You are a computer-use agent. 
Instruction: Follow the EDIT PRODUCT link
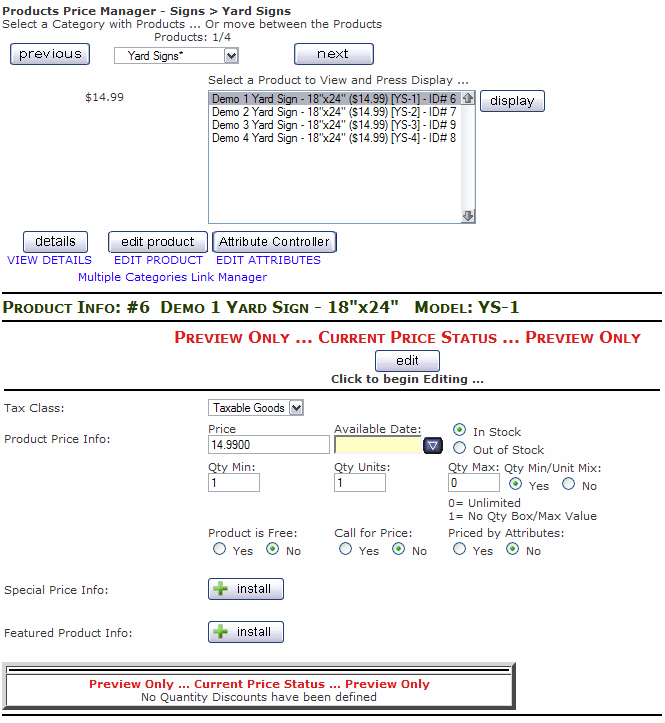158,261
